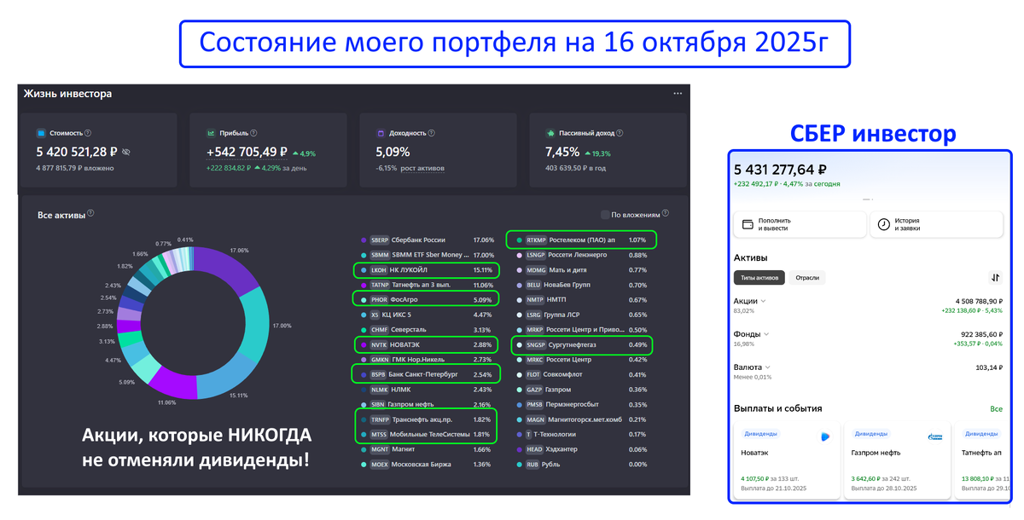
Task: Click the История и заявки clock icon
Action: pyautogui.click(x=883, y=225)
